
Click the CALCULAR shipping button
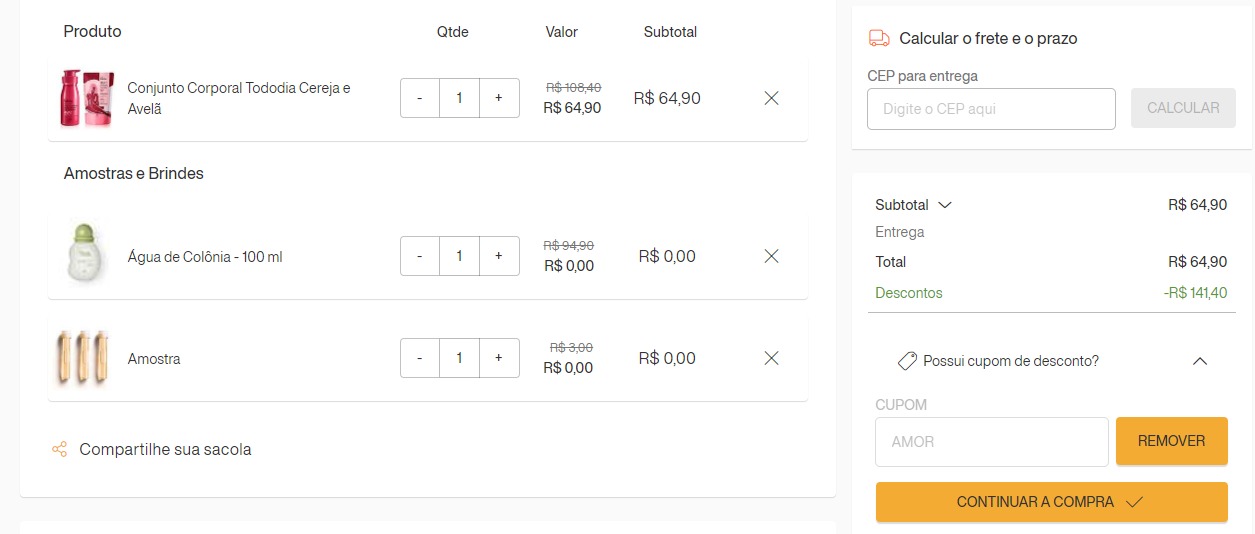coord(1183,108)
